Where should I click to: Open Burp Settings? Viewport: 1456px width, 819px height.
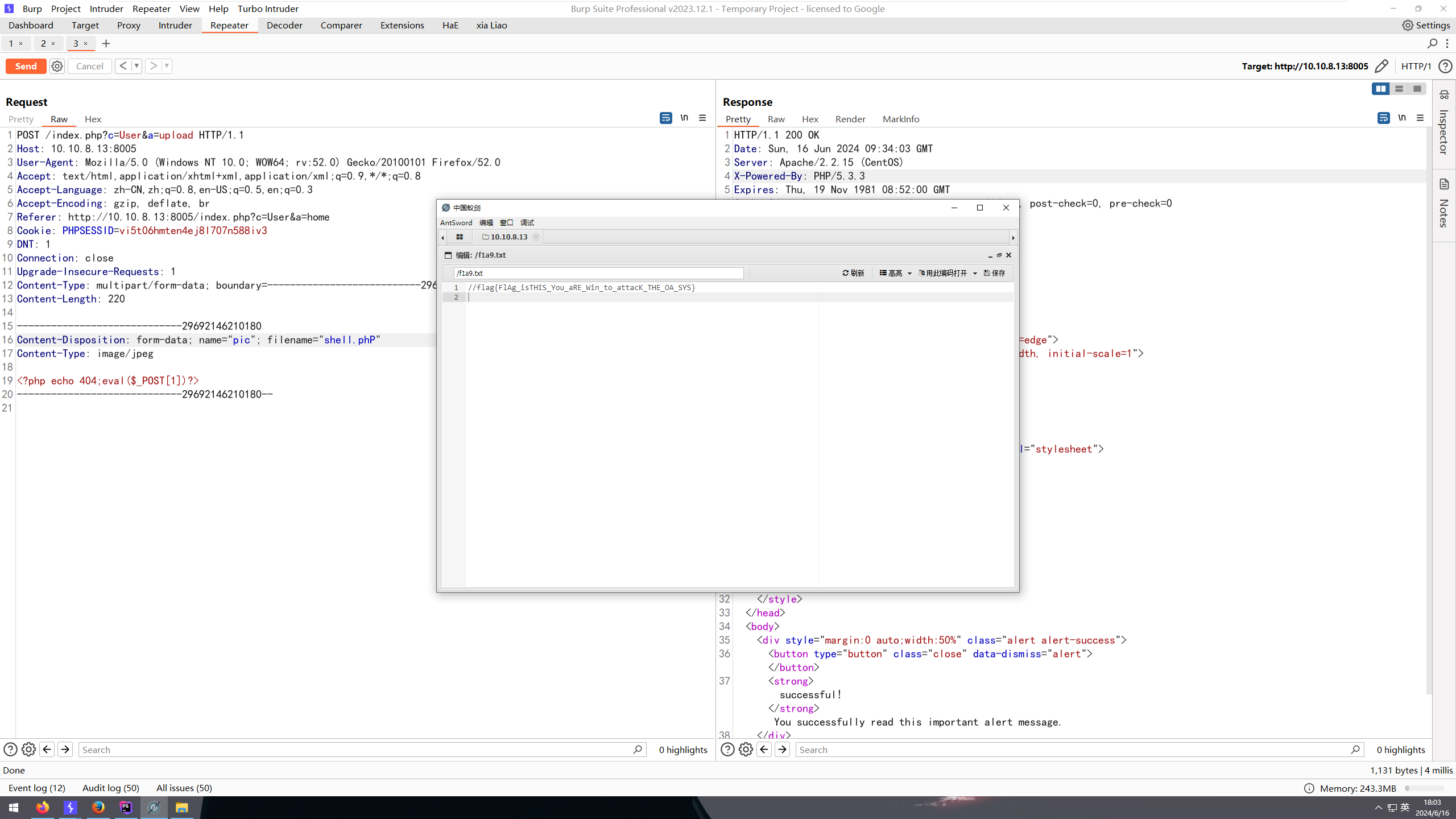click(x=1426, y=25)
